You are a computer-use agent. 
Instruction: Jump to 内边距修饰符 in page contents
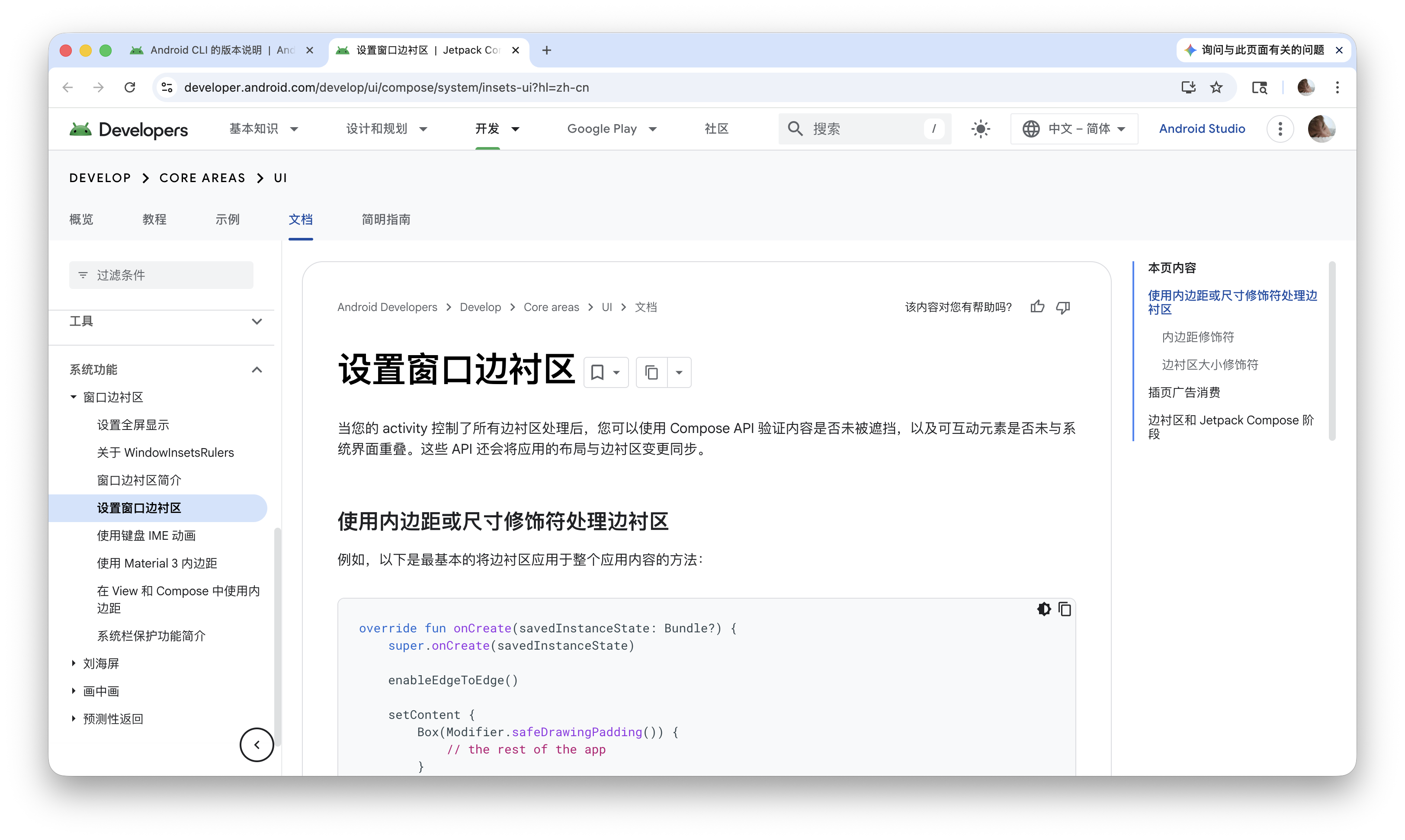pos(1197,337)
